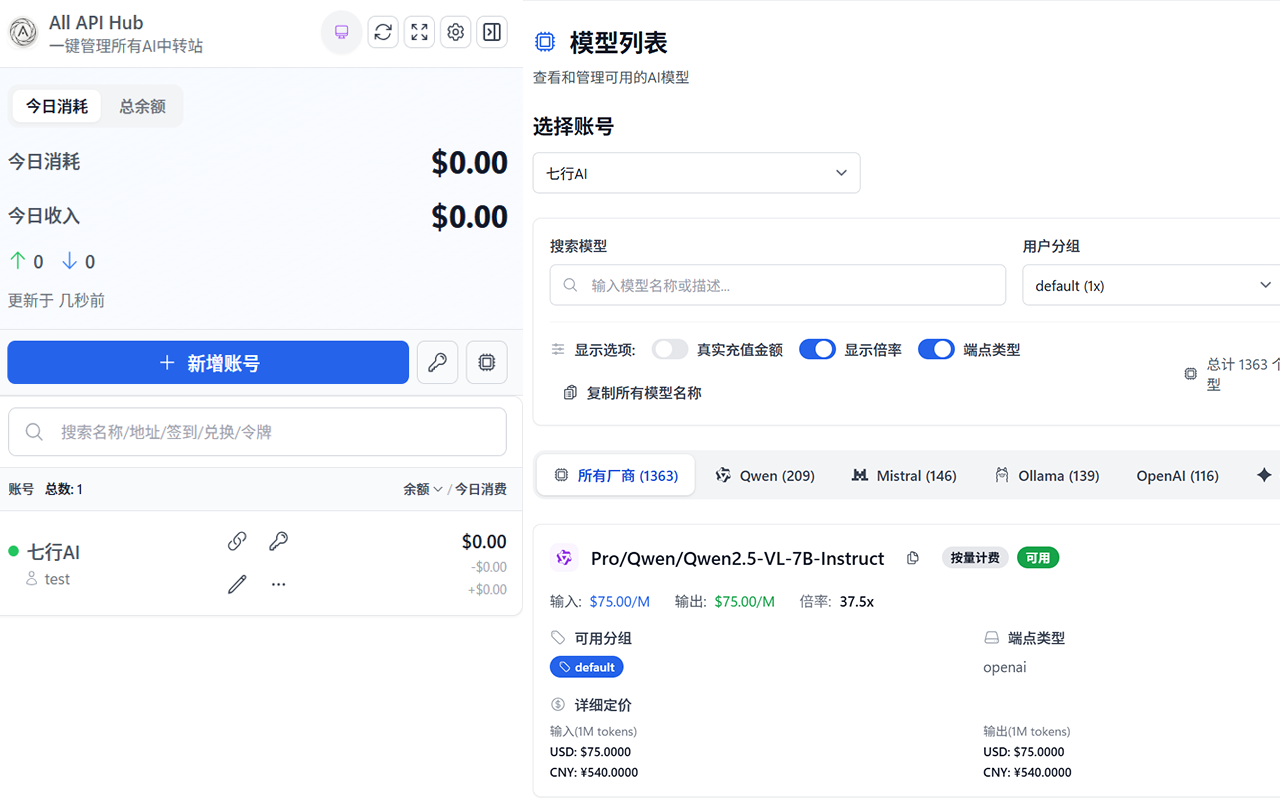
Task: Expand the default (1x) user group dropdown
Action: 1150,285
